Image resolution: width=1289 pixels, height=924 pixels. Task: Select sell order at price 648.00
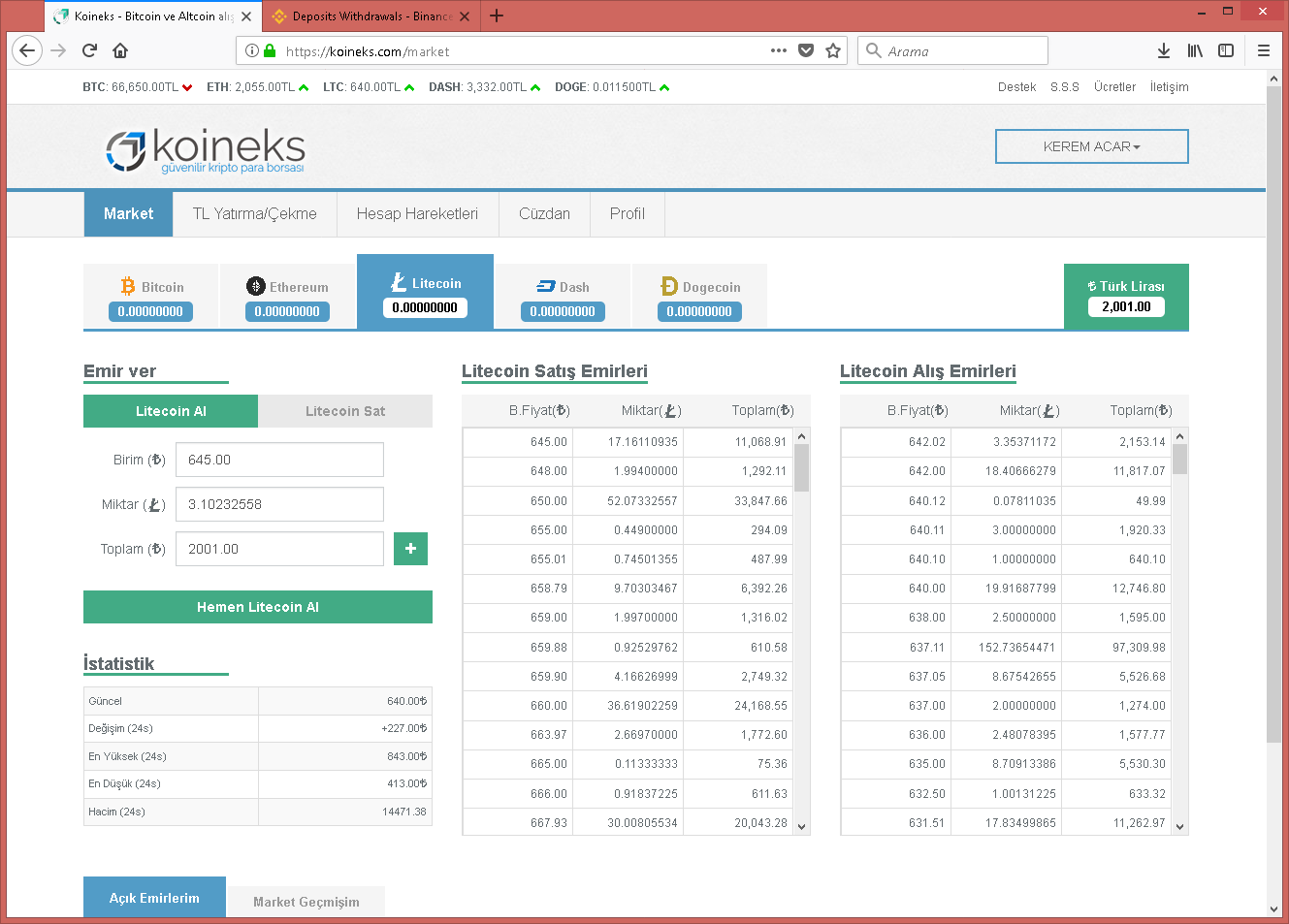pyautogui.click(x=628, y=471)
